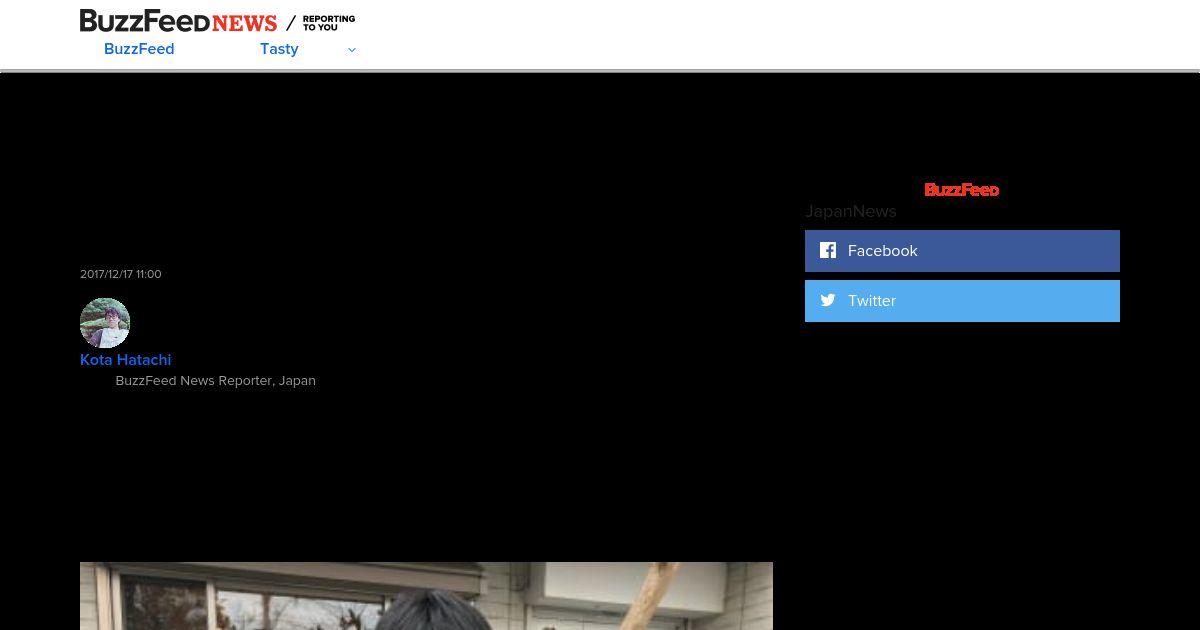Open the article's main photo
This screenshot has height=630, width=1200.
pyautogui.click(x=426, y=596)
